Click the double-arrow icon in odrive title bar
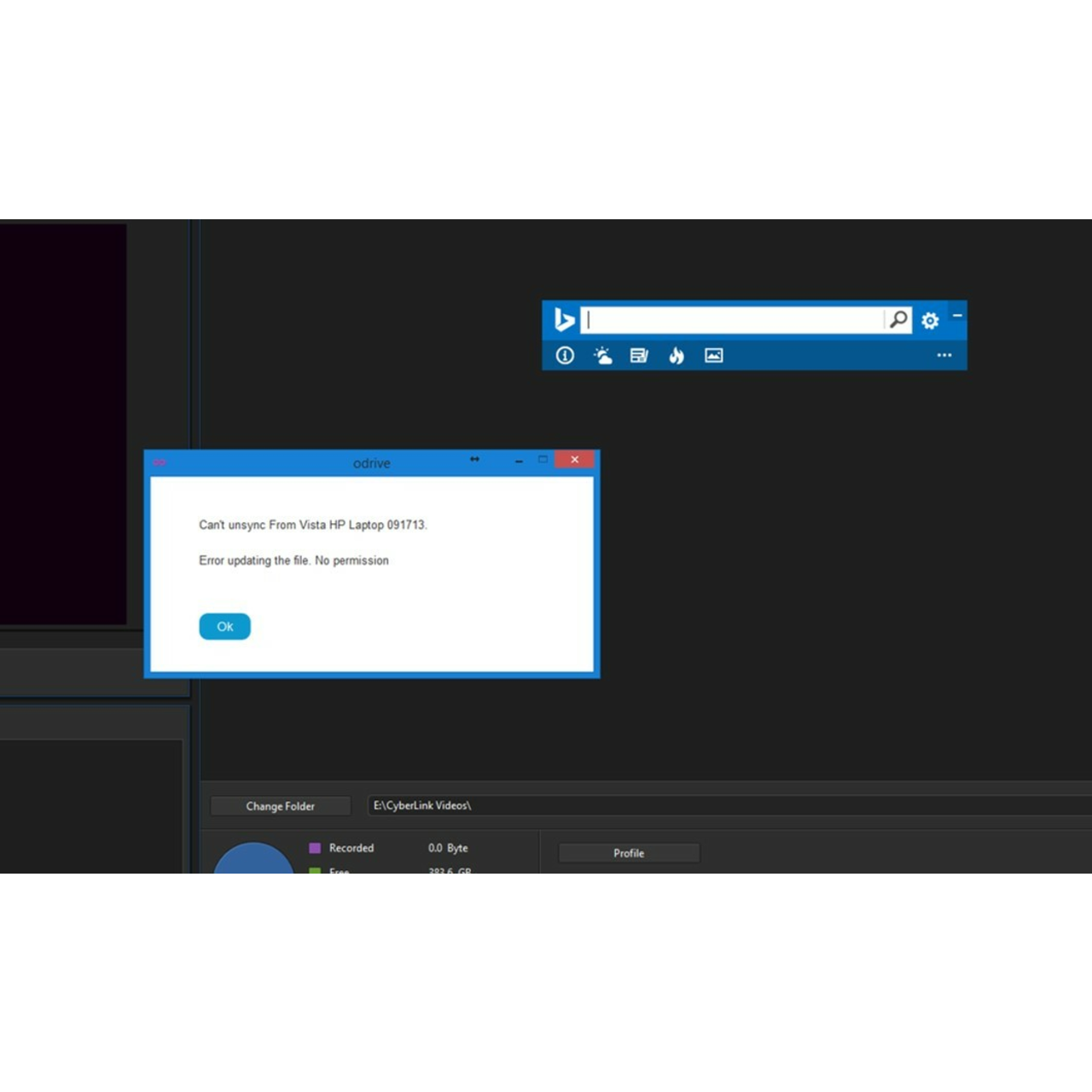This screenshot has width=1092, height=1092. [x=475, y=460]
